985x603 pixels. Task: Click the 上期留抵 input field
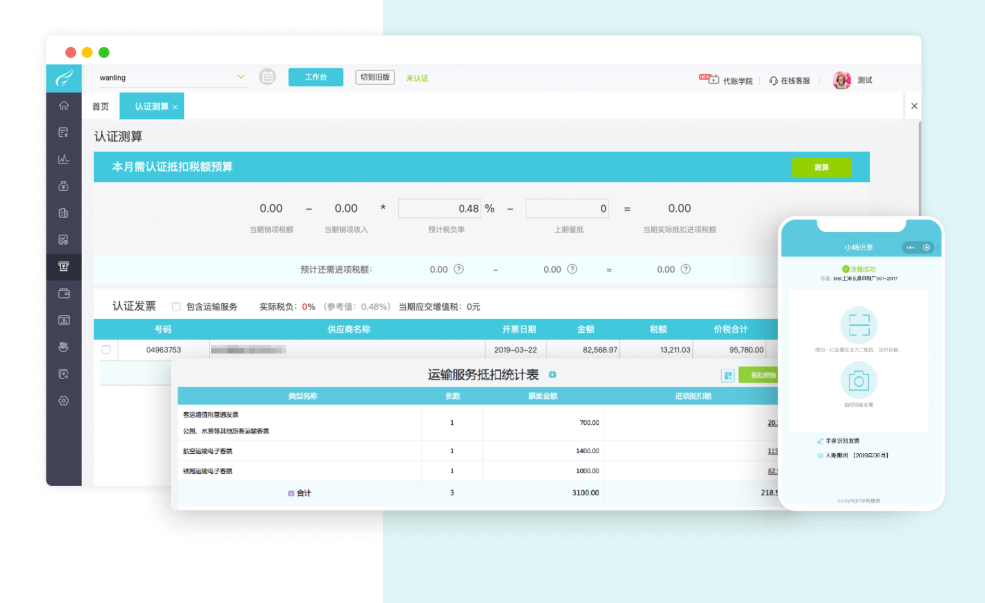567,208
